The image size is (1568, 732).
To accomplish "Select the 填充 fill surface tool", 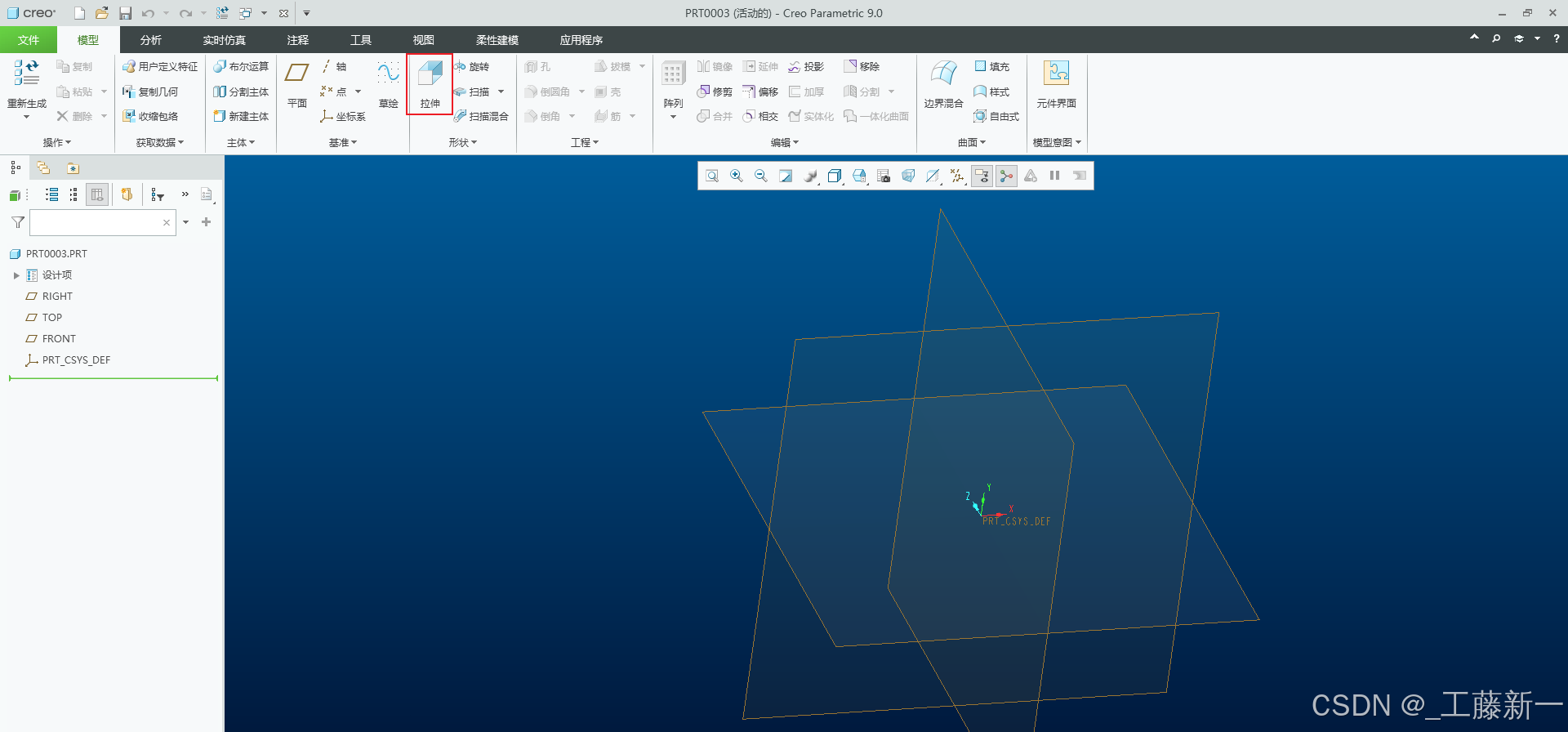I will (992, 66).
